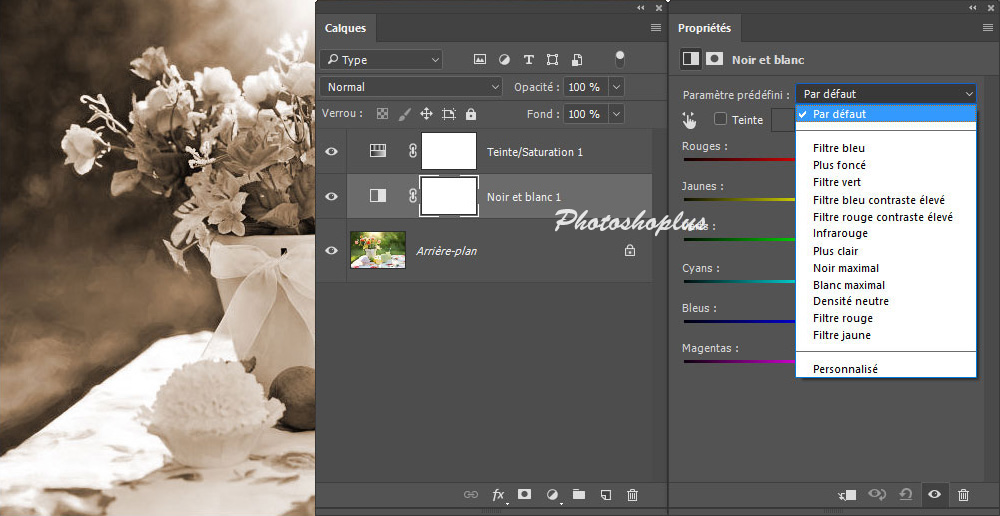Expand the Opacité value dropdown arrow
This screenshot has height=516, width=1000.
[x=616, y=87]
